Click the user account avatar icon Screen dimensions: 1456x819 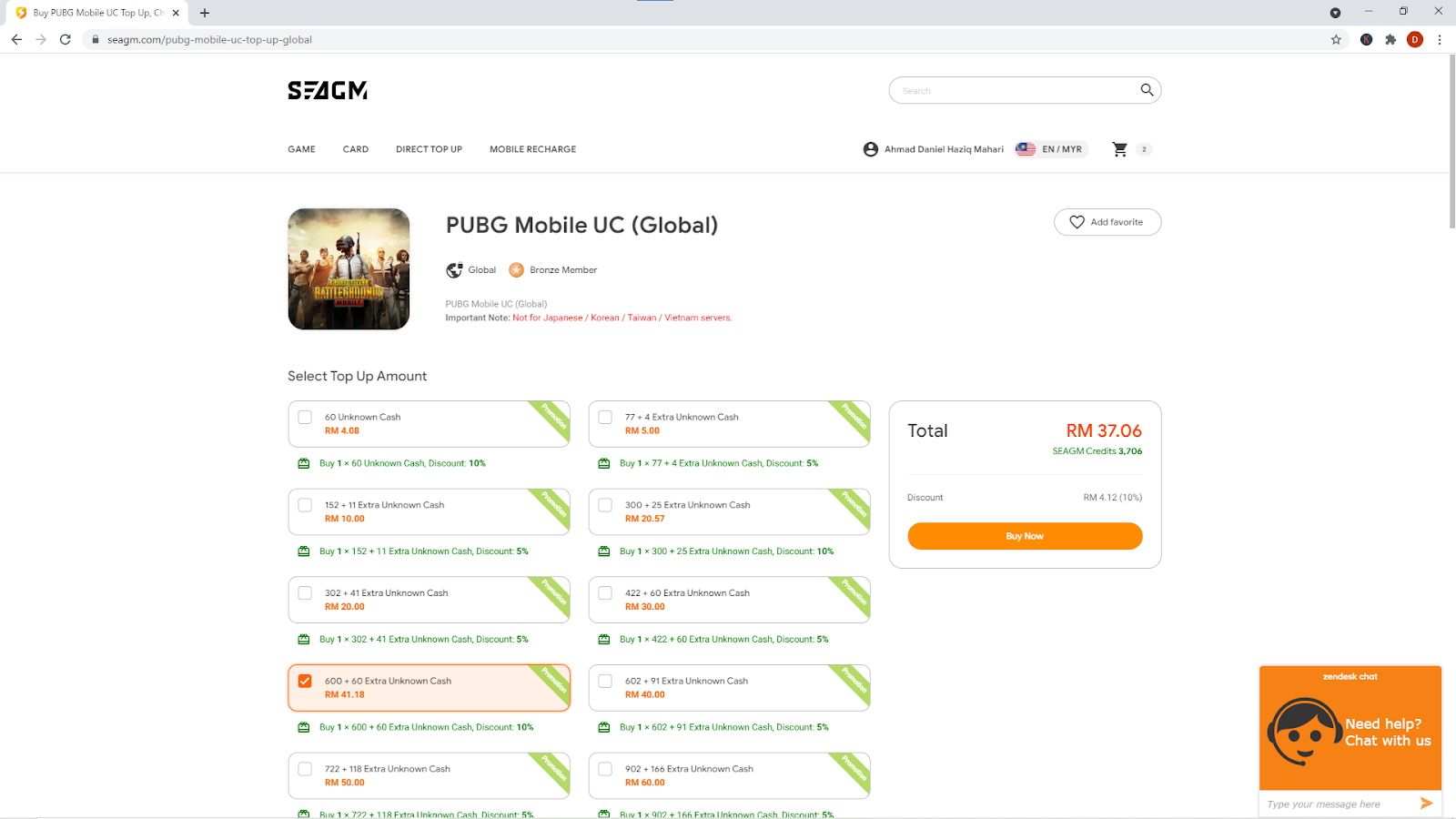(871, 149)
